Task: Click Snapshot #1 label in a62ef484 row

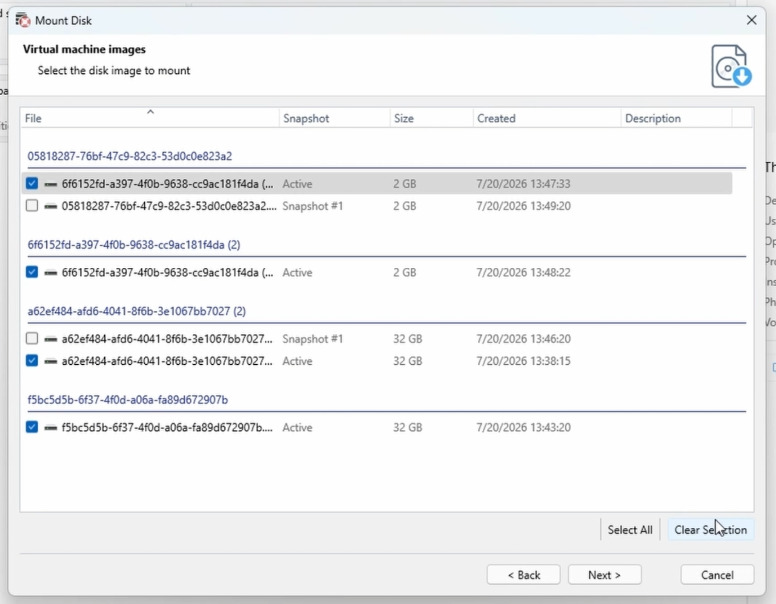Action: 313,339
